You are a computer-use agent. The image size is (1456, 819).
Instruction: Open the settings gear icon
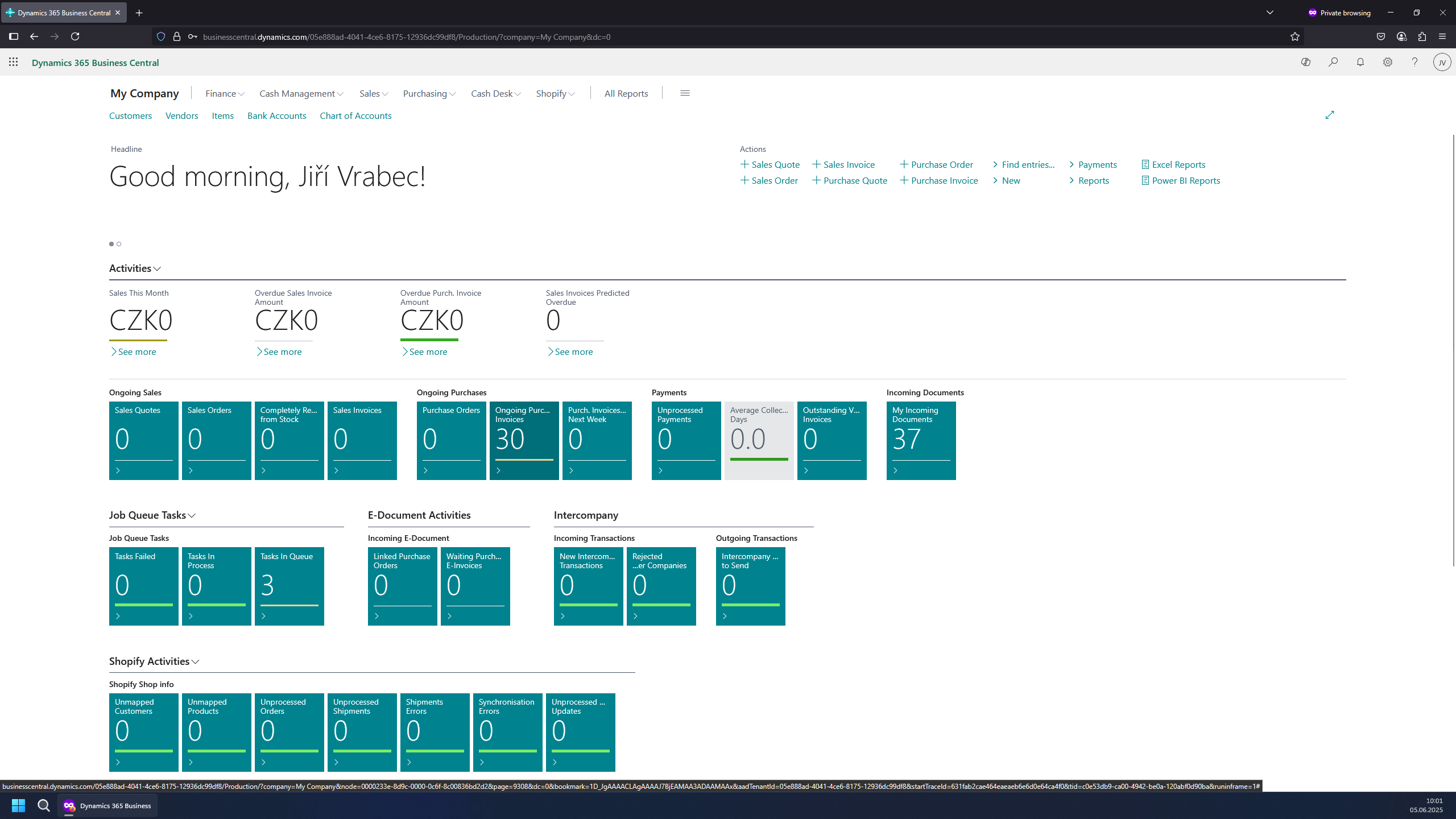coord(1388,62)
